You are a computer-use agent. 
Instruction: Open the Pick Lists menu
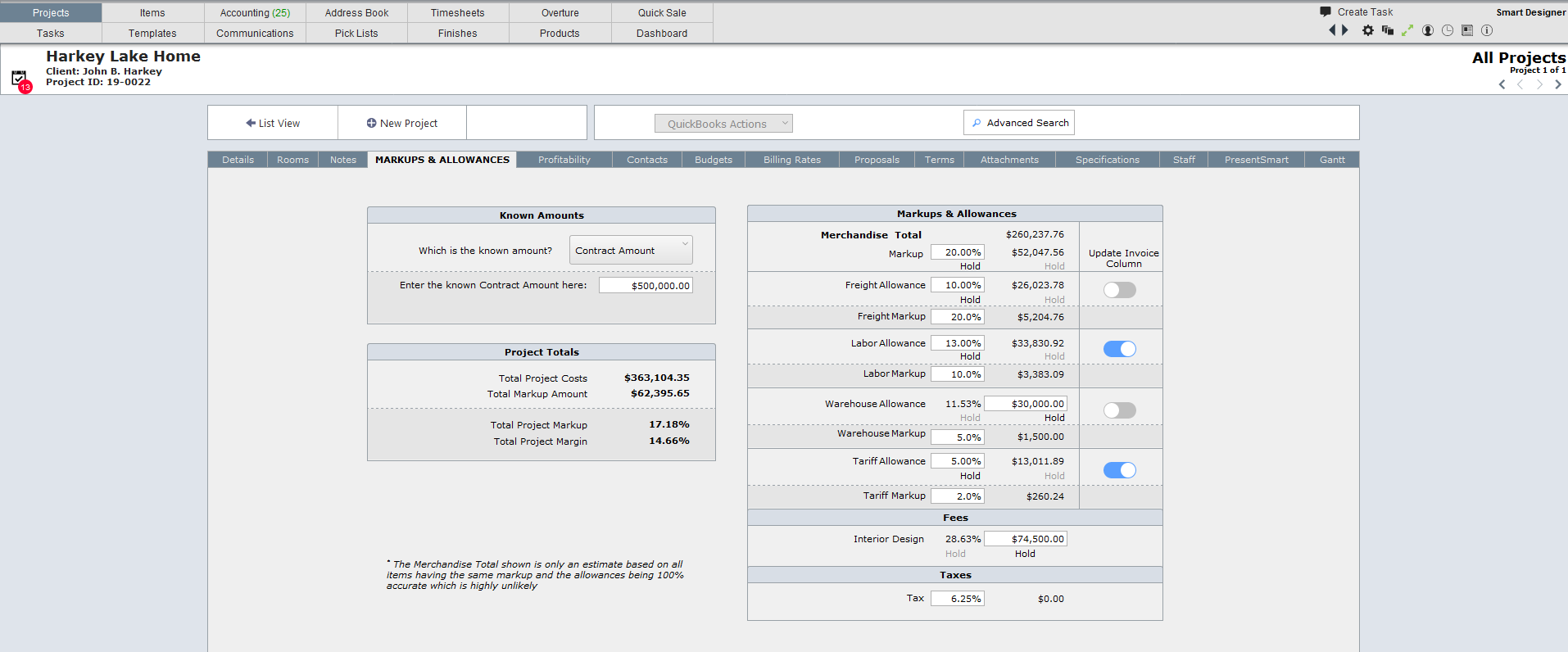[x=356, y=33]
